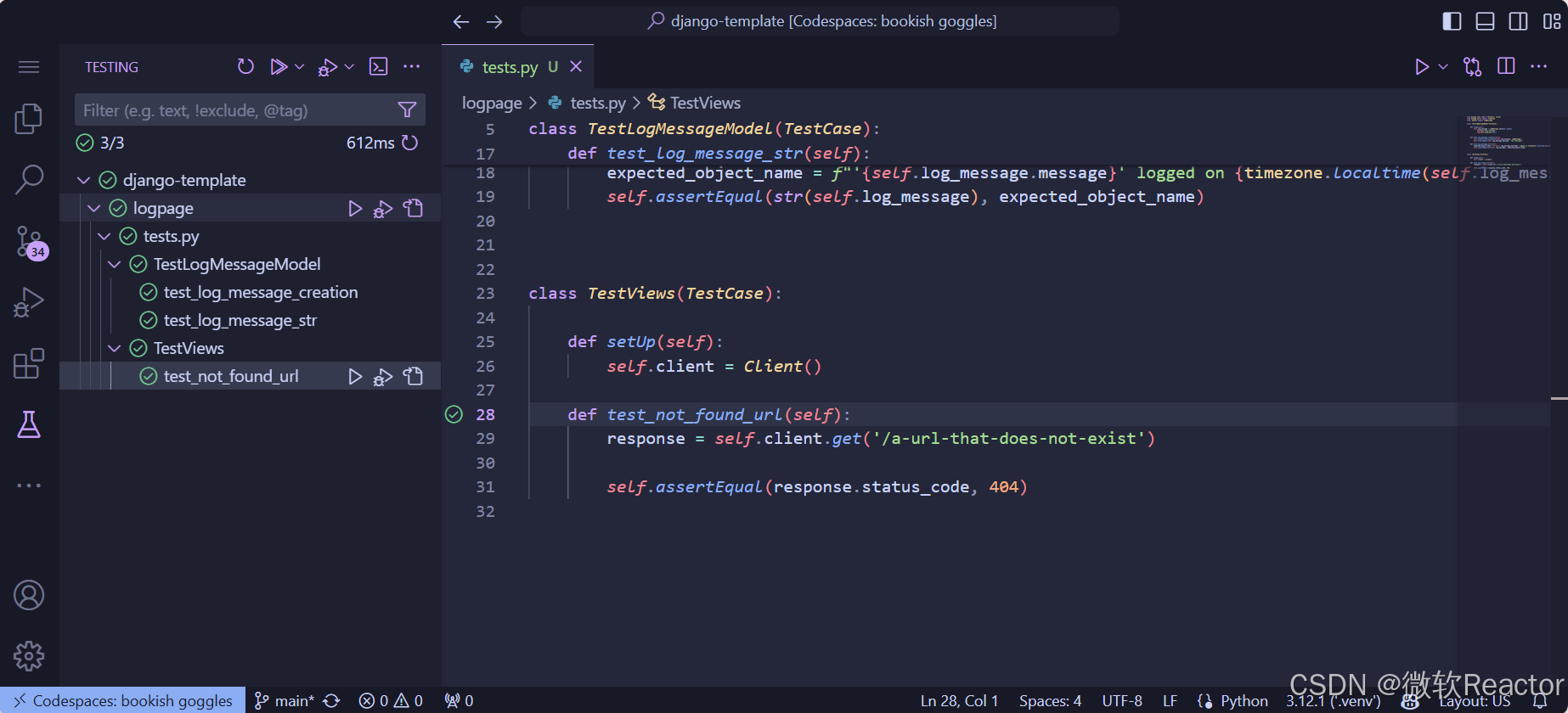Show test output terminal icon
Viewport: 1568px width, 713px height.
tap(379, 66)
